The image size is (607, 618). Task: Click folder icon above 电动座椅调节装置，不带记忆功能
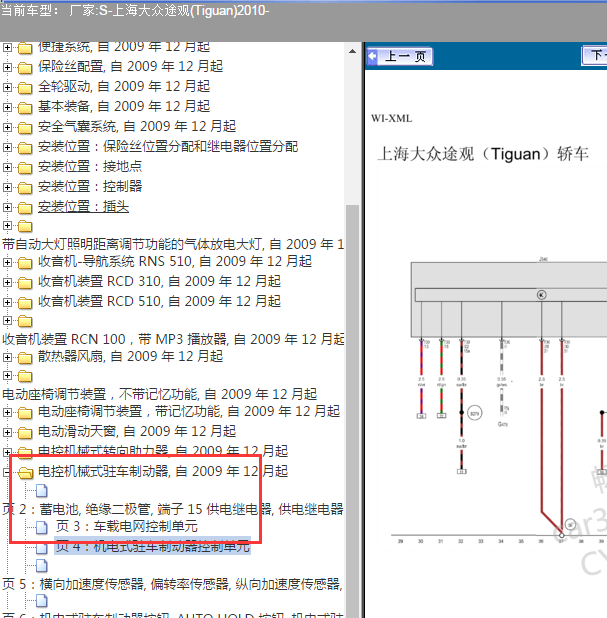pos(25,376)
